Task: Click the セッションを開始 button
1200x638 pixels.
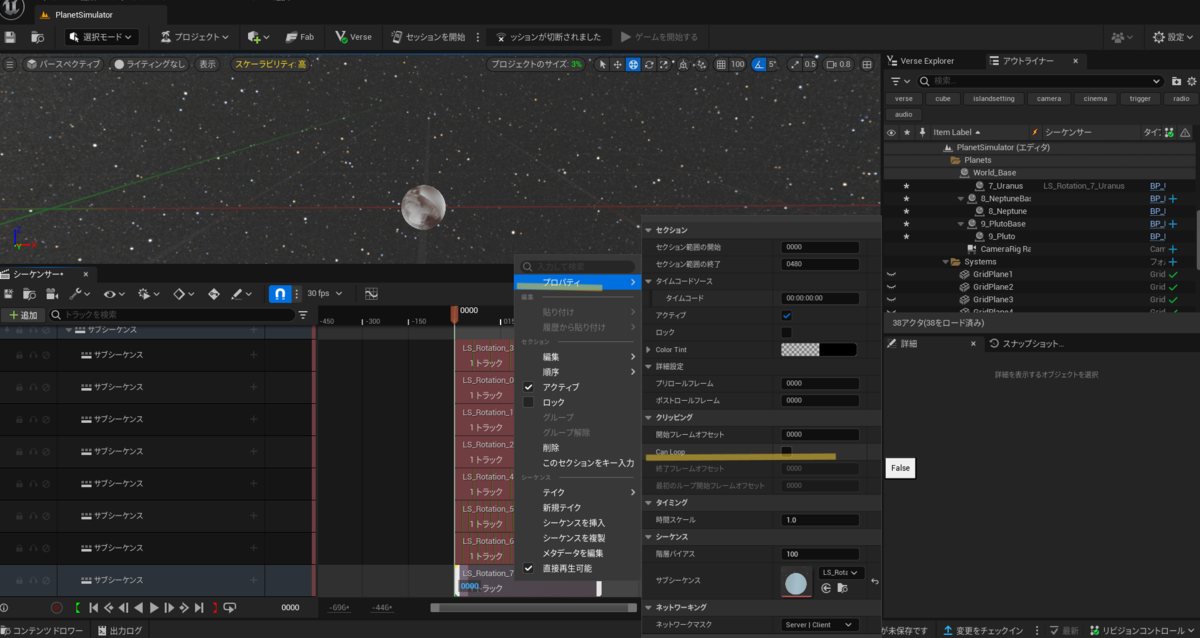Action: [x=429, y=37]
